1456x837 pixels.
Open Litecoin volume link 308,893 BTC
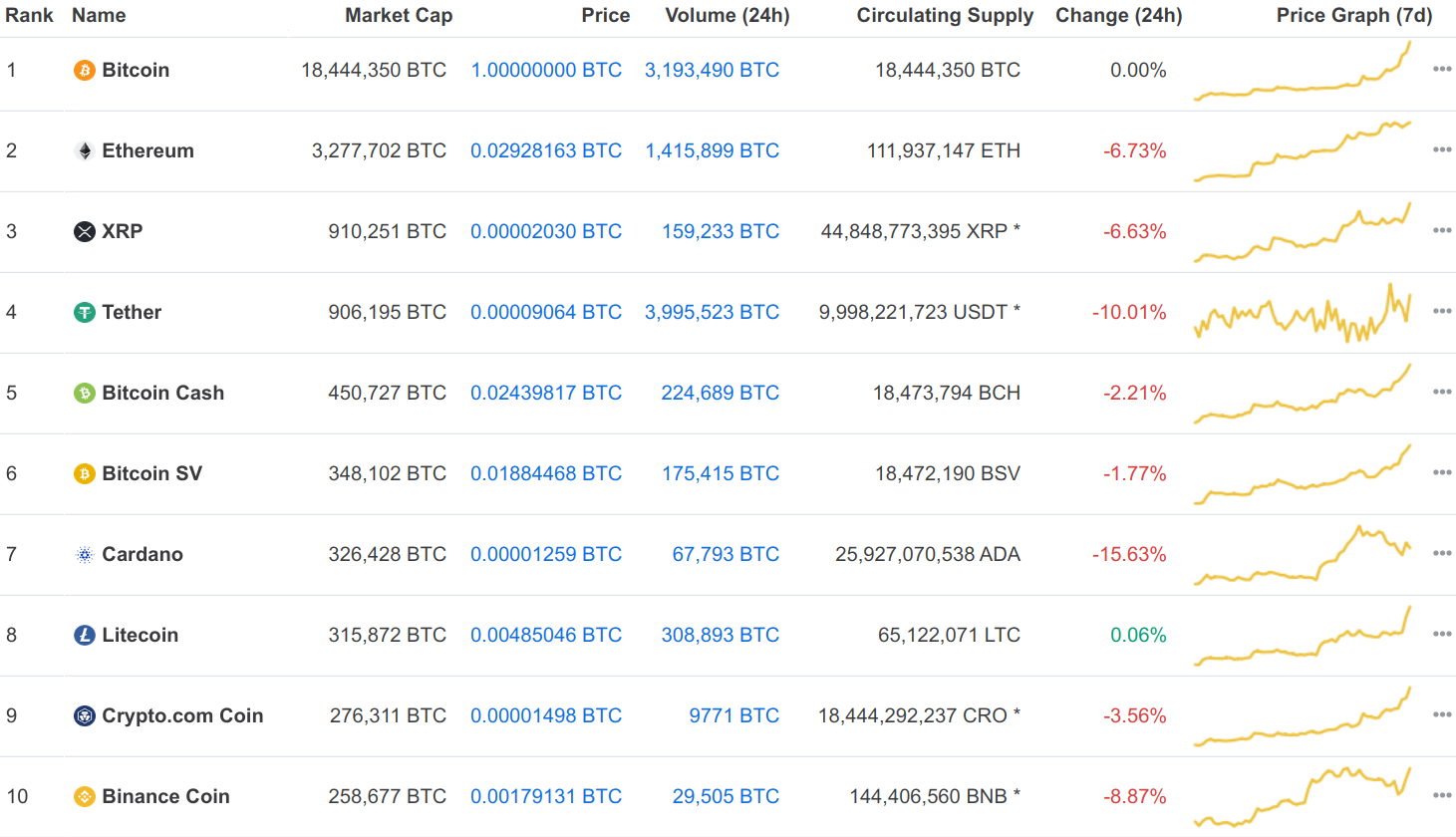tap(721, 635)
